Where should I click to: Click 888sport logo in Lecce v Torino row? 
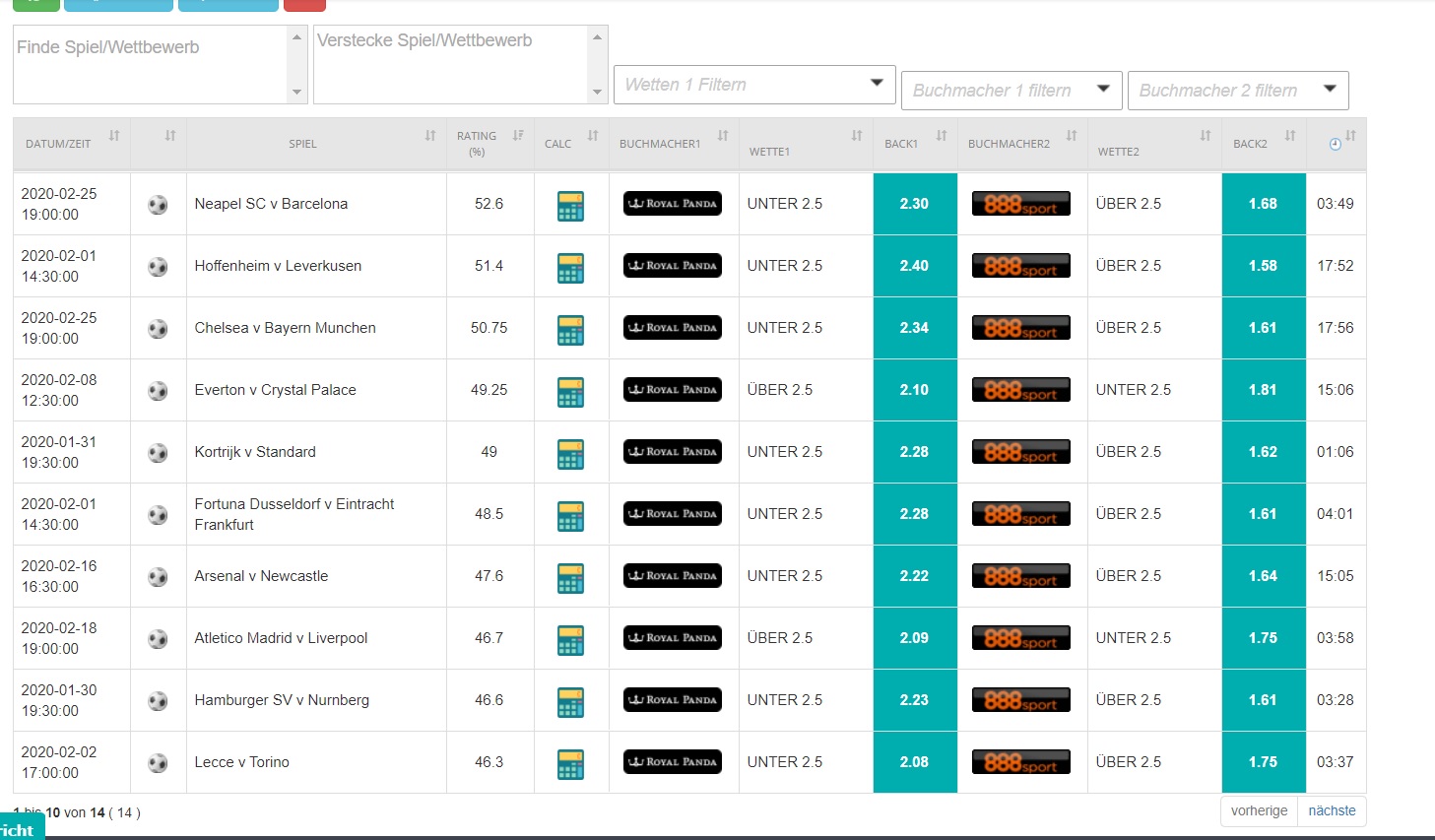pyautogui.click(x=1021, y=762)
